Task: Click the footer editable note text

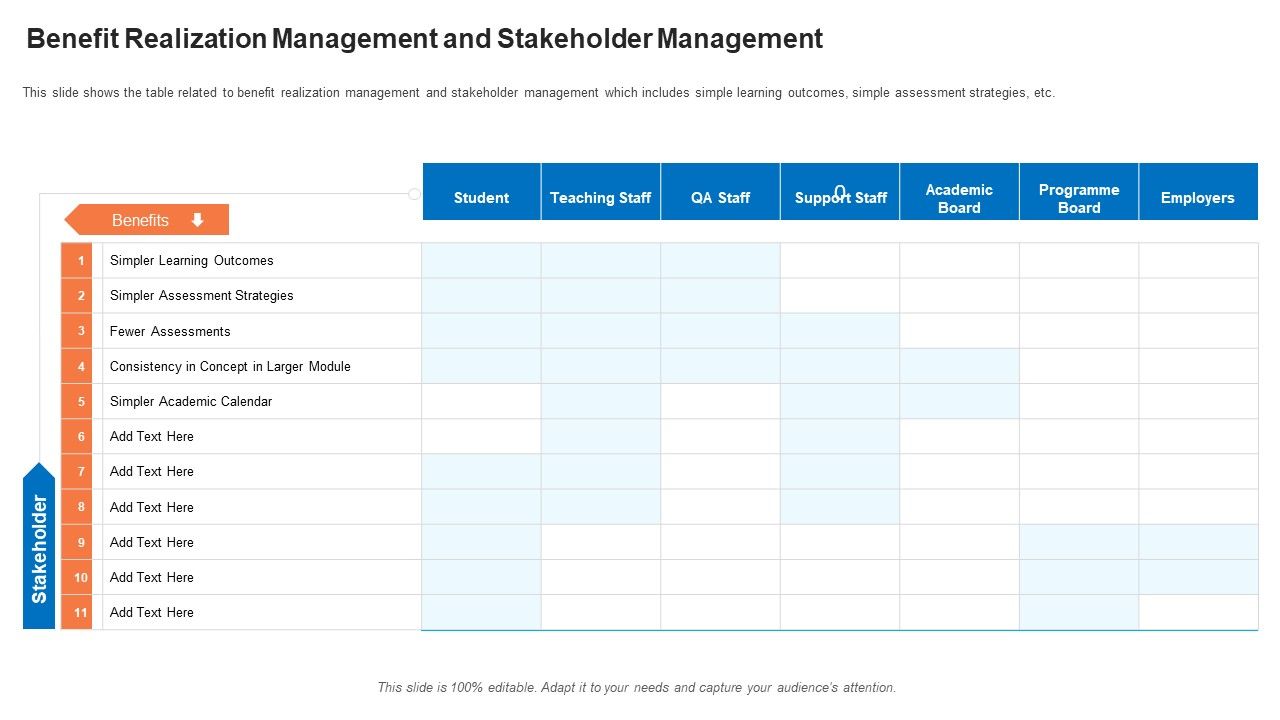Action: [x=637, y=688]
